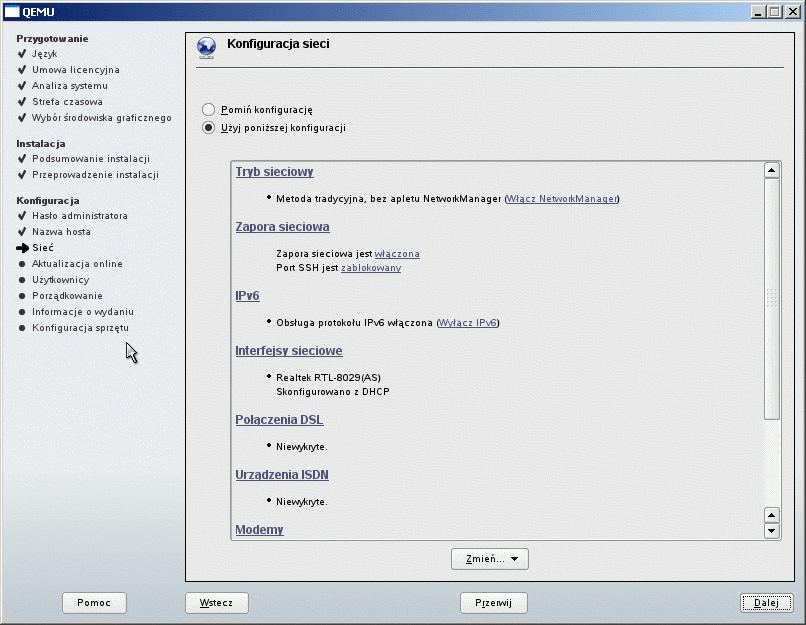806x625 pixels.
Task: Open 'Połączenia DSL' section
Action: 279,420
